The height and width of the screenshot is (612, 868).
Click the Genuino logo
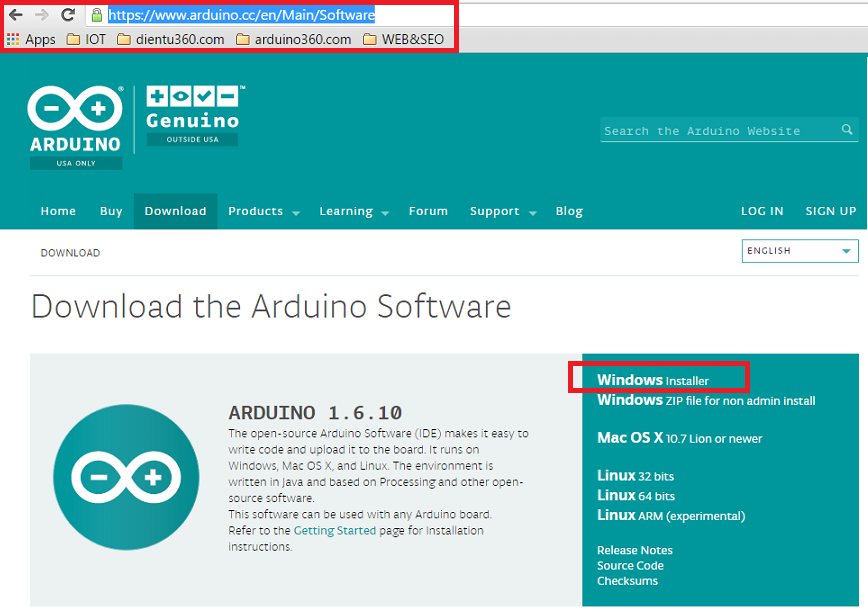tap(192, 110)
